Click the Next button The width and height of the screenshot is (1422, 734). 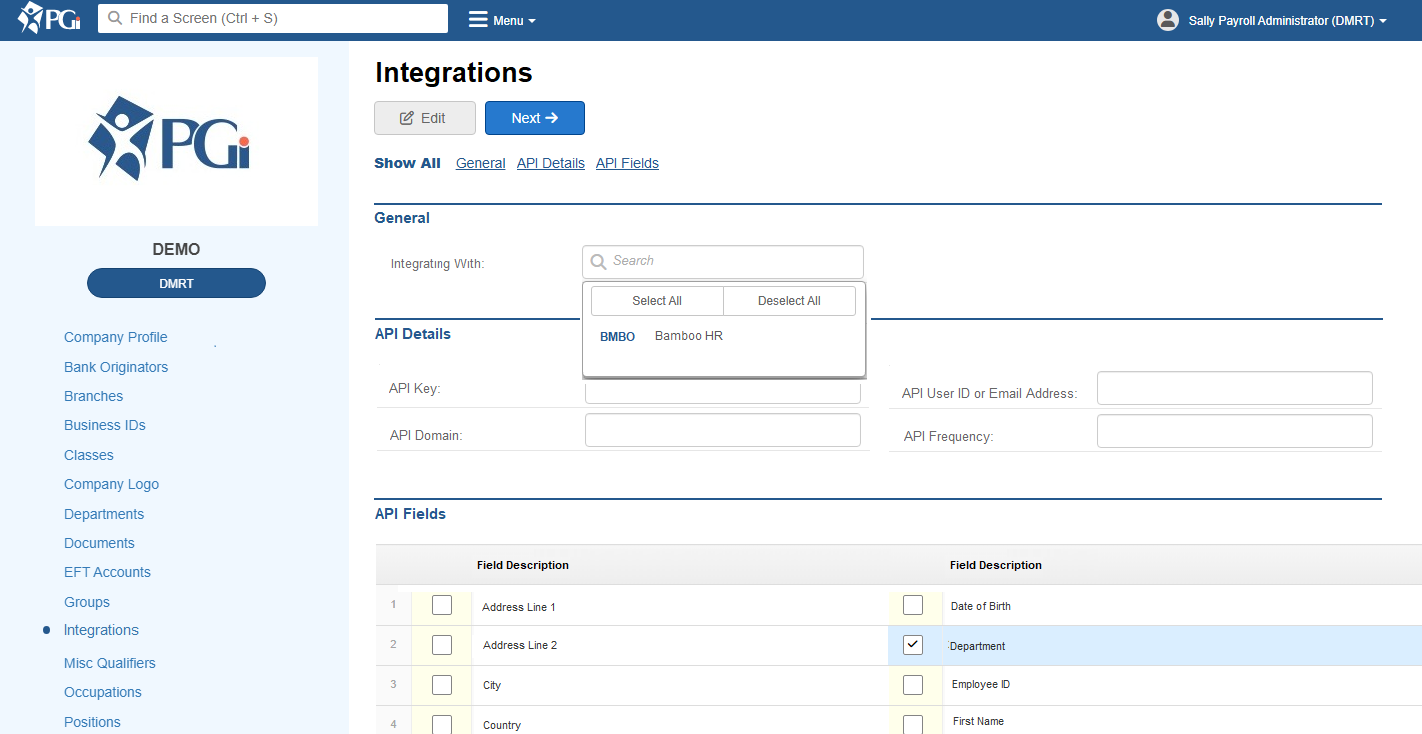coord(534,118)
